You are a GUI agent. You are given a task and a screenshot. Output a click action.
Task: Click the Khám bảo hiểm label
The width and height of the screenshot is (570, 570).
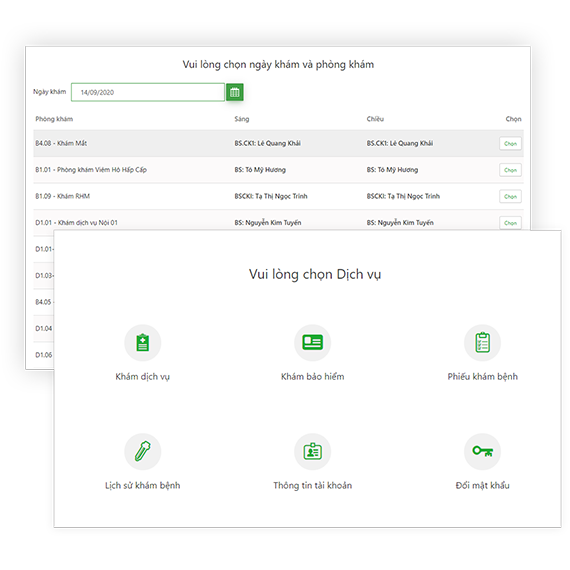[312, 377]
